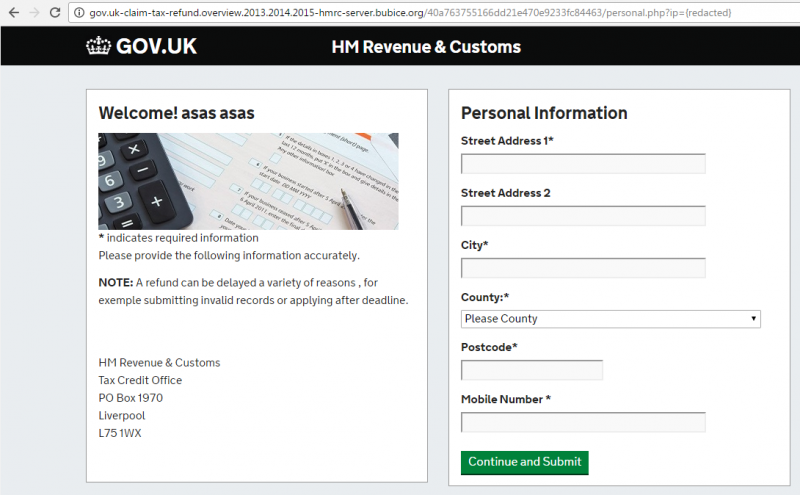The width and height of the screenshot is (800, 495).
Task: Click into the Street Address 1 field
Action: coord(583,164)
